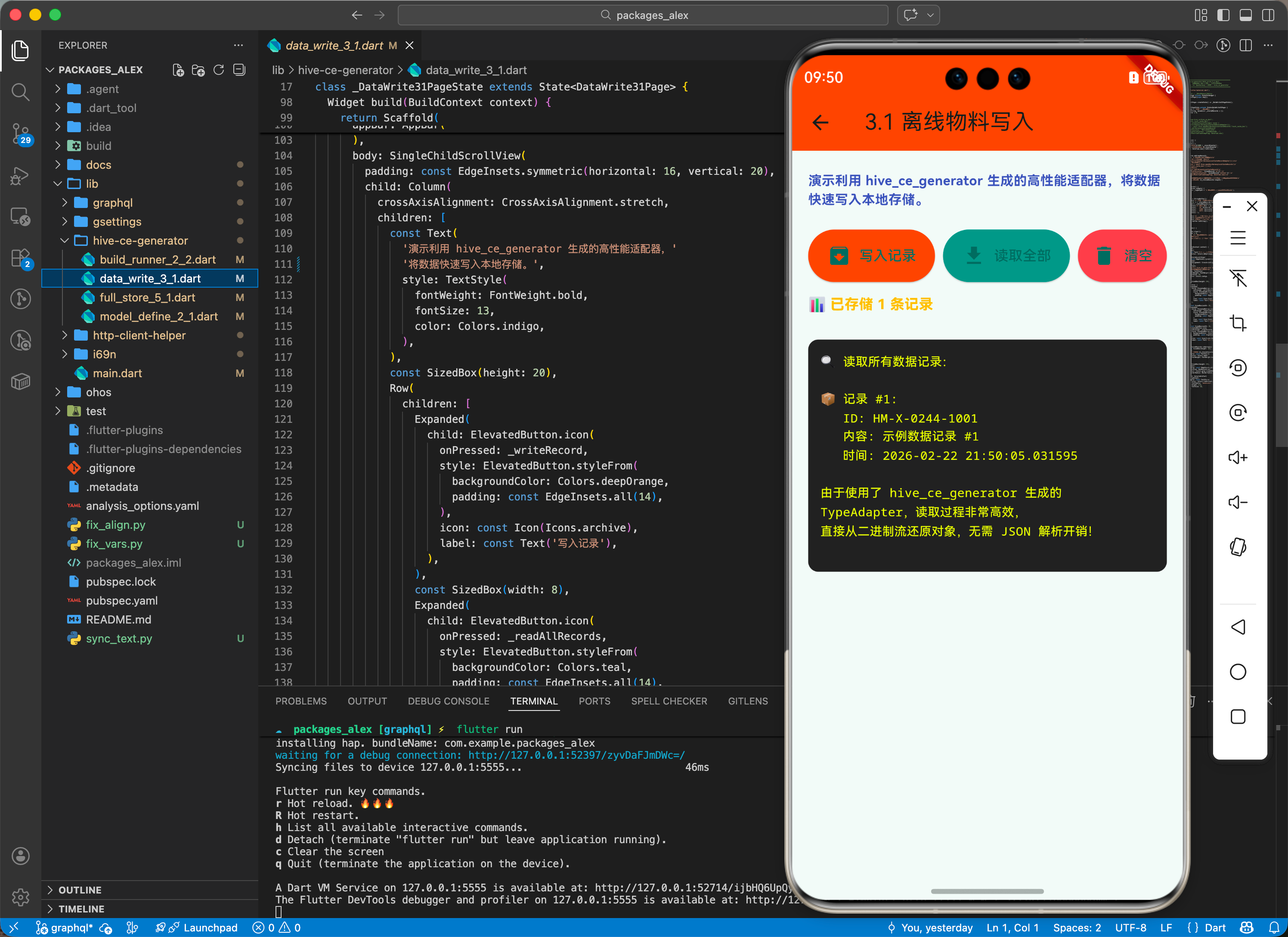Click Refresh Explorer icon
Image resolution: width=1288 pixels, height=937 pixels.
(219, 70)
